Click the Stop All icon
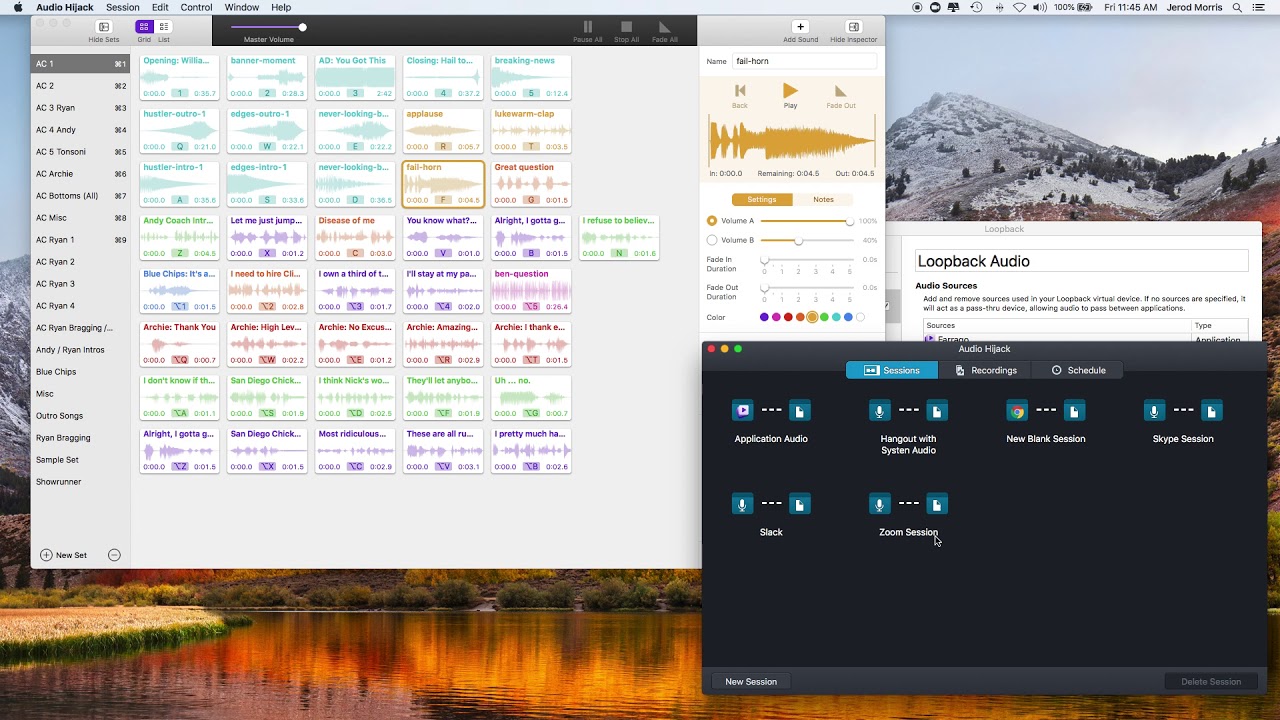The width and height of the screenshot is (1280, 720). [x=626, y=27]
